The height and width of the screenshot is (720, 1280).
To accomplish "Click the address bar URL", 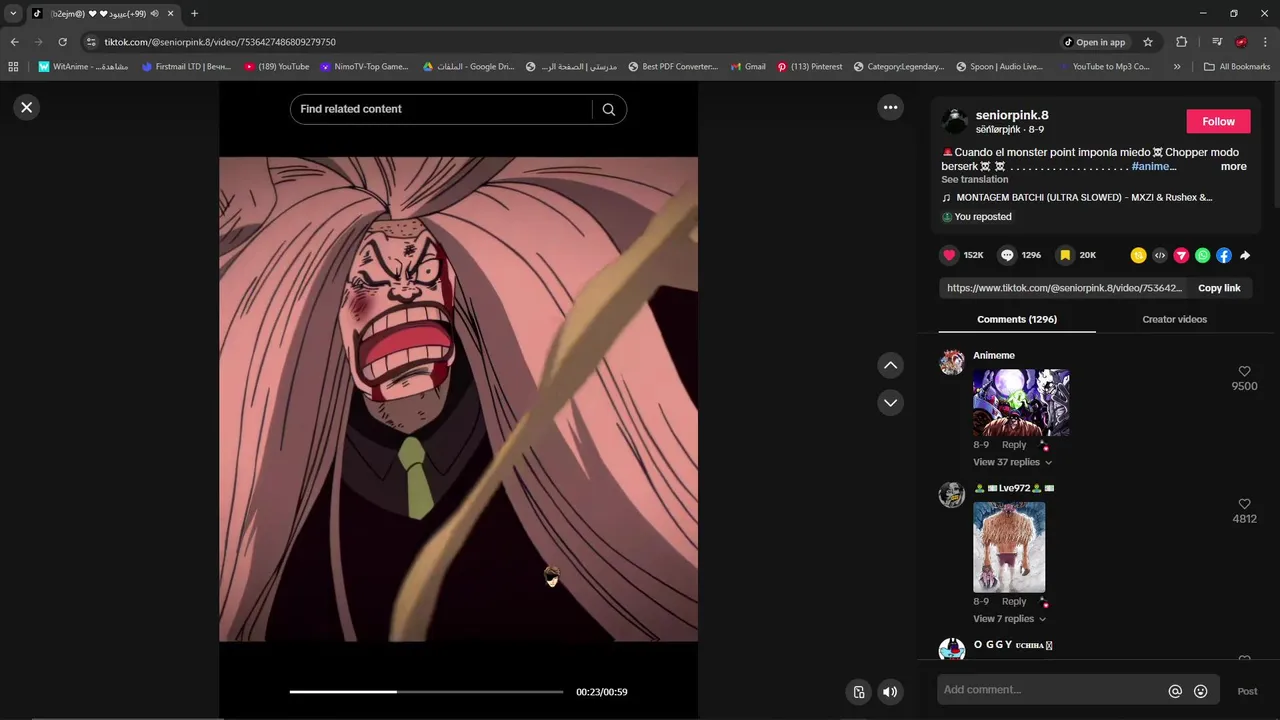I will pos(220,42).
